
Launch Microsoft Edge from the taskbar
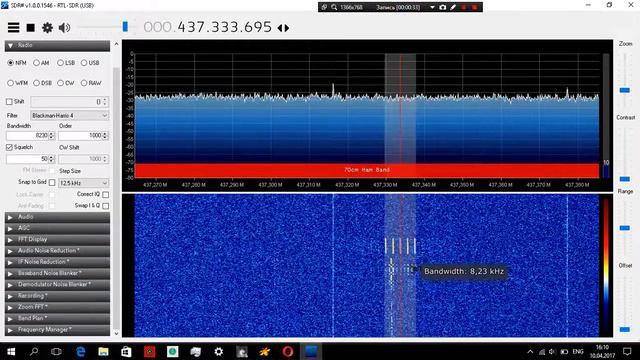pos(80,351)
